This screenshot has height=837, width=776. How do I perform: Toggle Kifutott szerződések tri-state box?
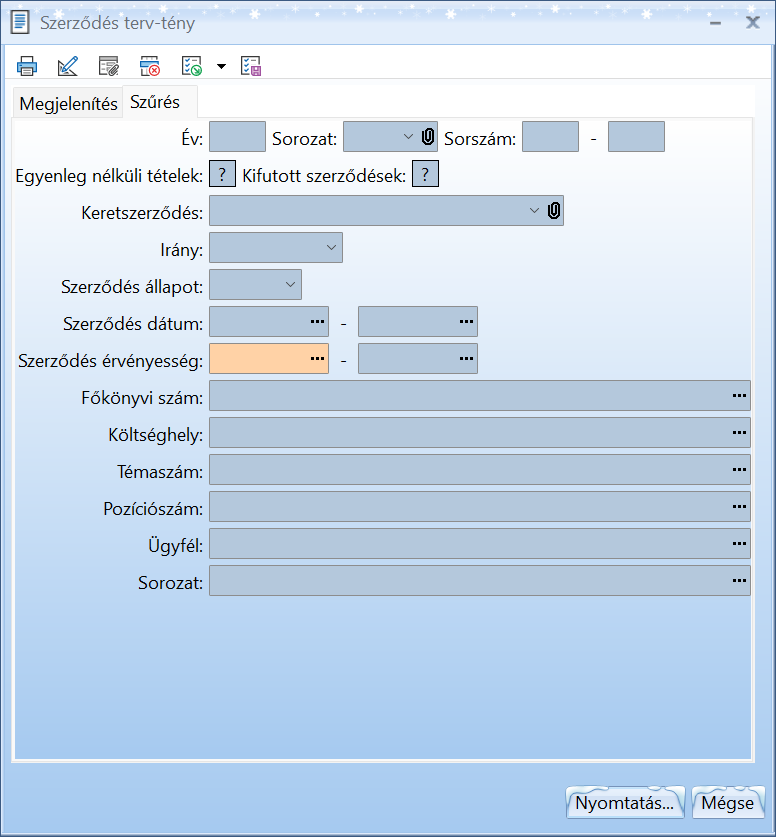tap(425, 174)
